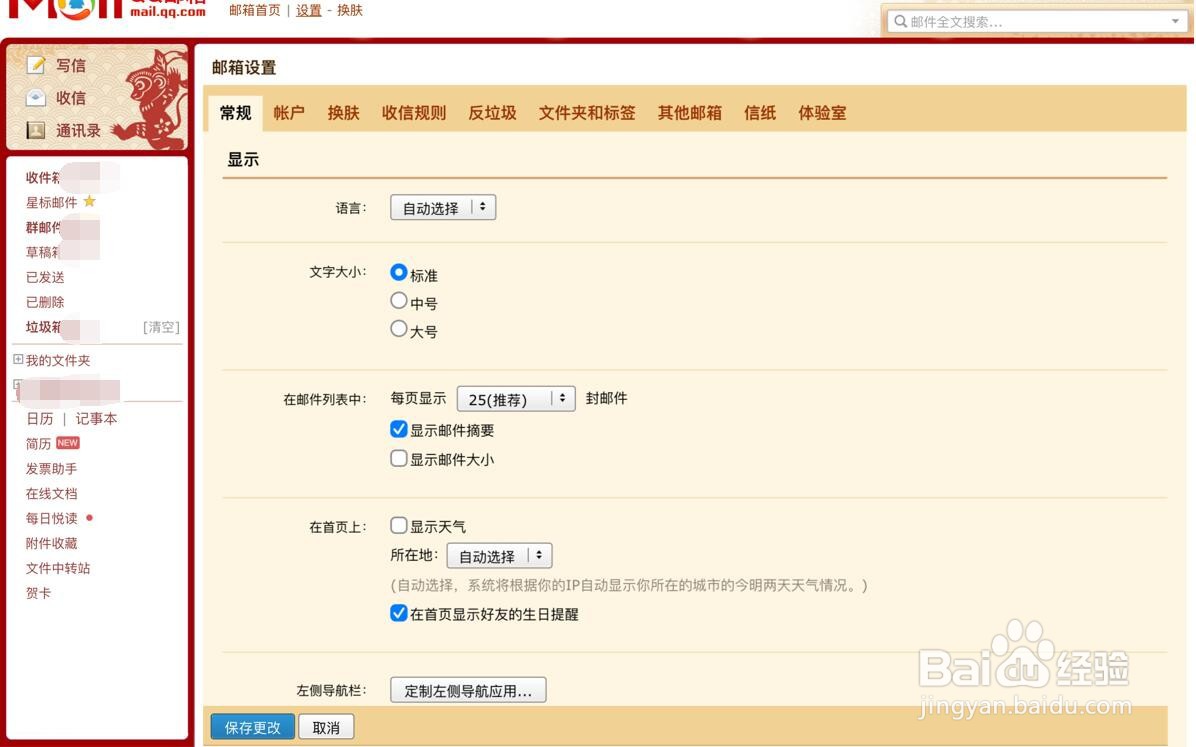
Task: Click the 写信 compose mail icon
Action: coord(37,65)
